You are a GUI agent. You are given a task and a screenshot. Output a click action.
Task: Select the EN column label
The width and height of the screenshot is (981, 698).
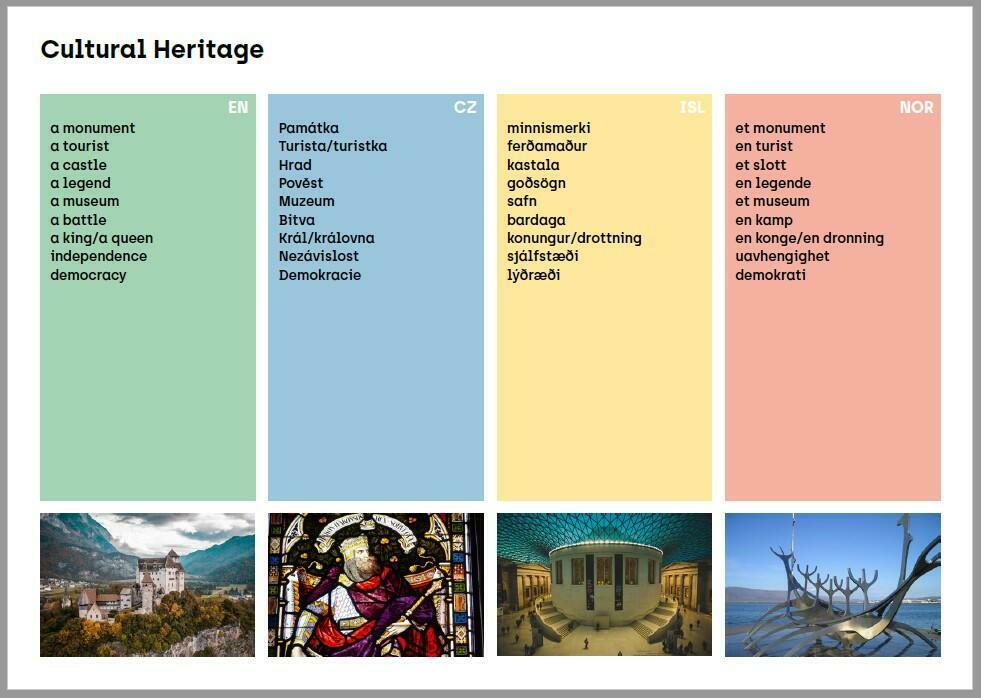click(237, 108)
